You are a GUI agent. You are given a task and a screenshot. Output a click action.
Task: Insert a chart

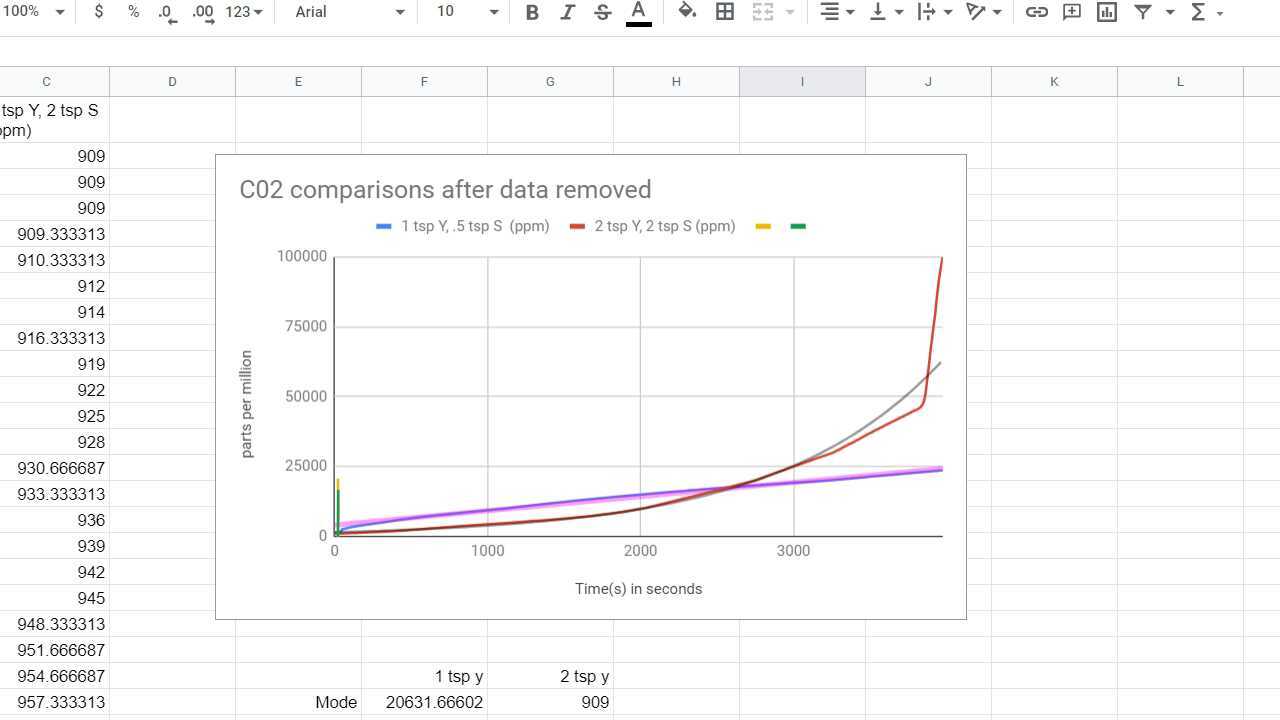click(x=1106, y=12)
